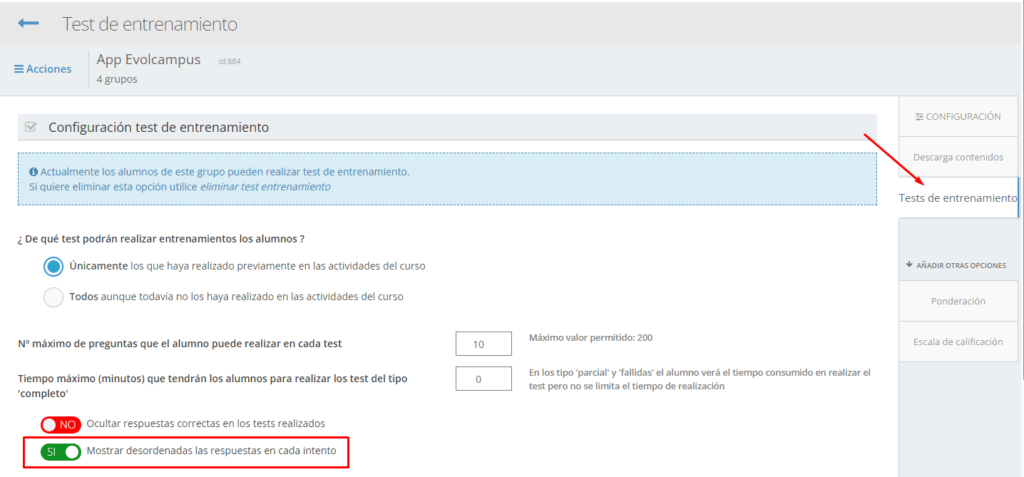Select the Todos radio option
Screen dimensions: 1024x477
tap(54, 297)
